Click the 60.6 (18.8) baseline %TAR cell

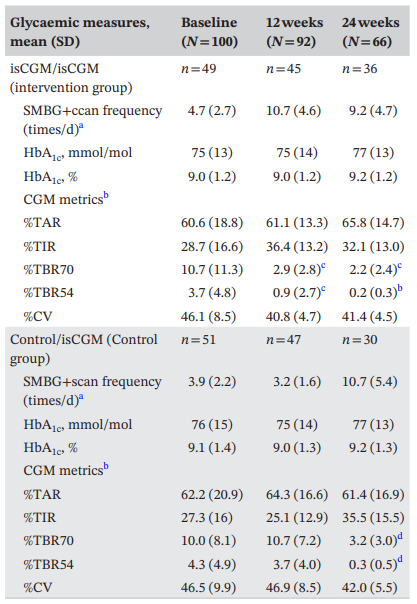click(212, 223)
